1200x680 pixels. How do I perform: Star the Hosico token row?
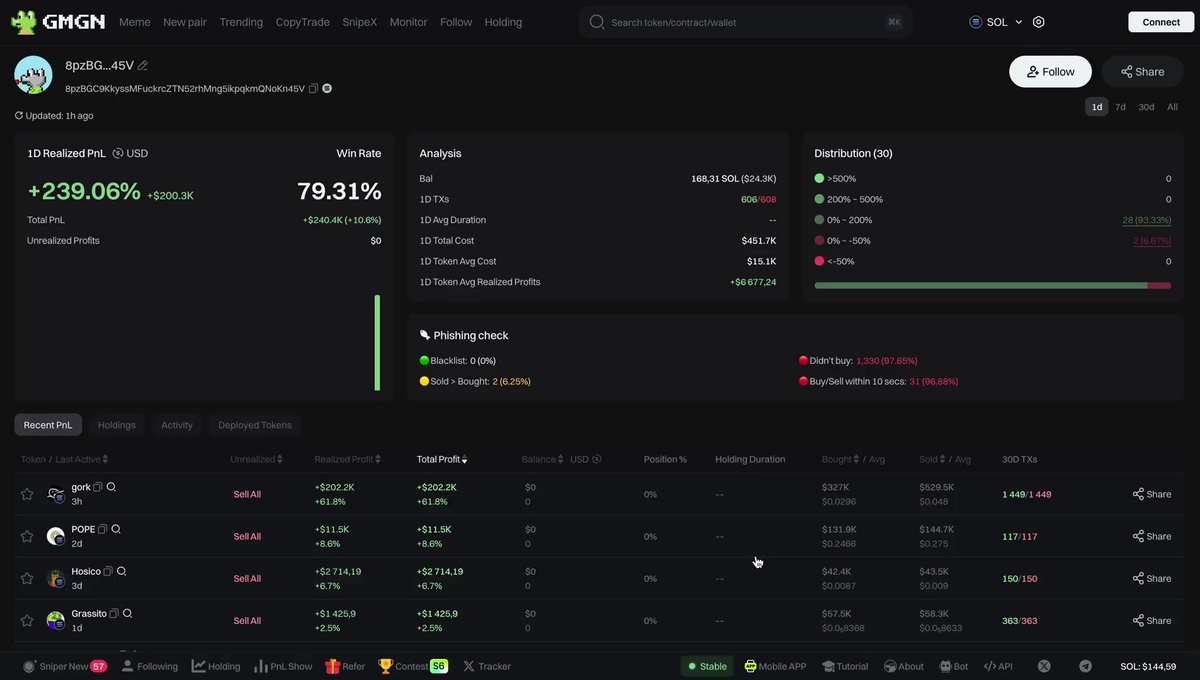[x=27, y=578]
